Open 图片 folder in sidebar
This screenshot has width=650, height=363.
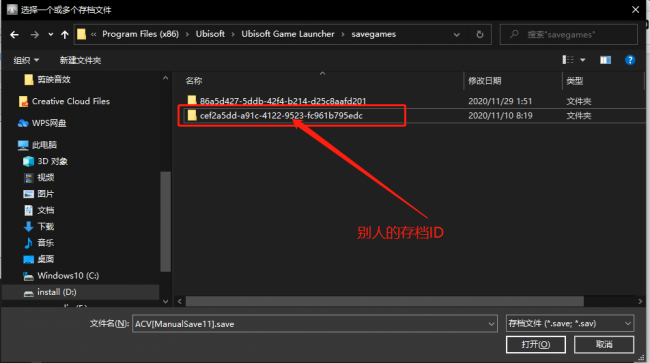click(39, 194)
